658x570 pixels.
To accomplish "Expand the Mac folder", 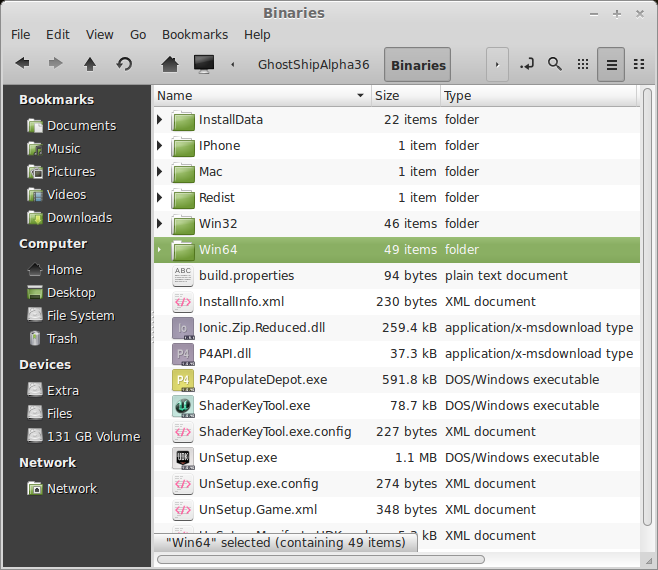I will coord(159,172).
